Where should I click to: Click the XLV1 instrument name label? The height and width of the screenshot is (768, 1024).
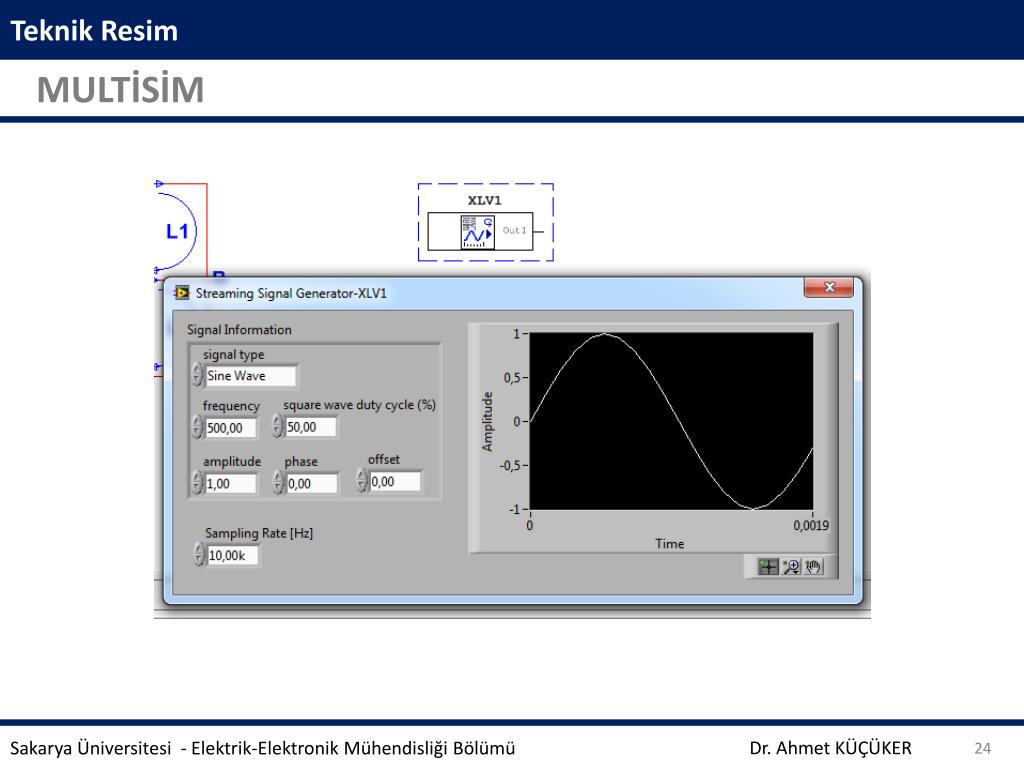coord(485,200)
